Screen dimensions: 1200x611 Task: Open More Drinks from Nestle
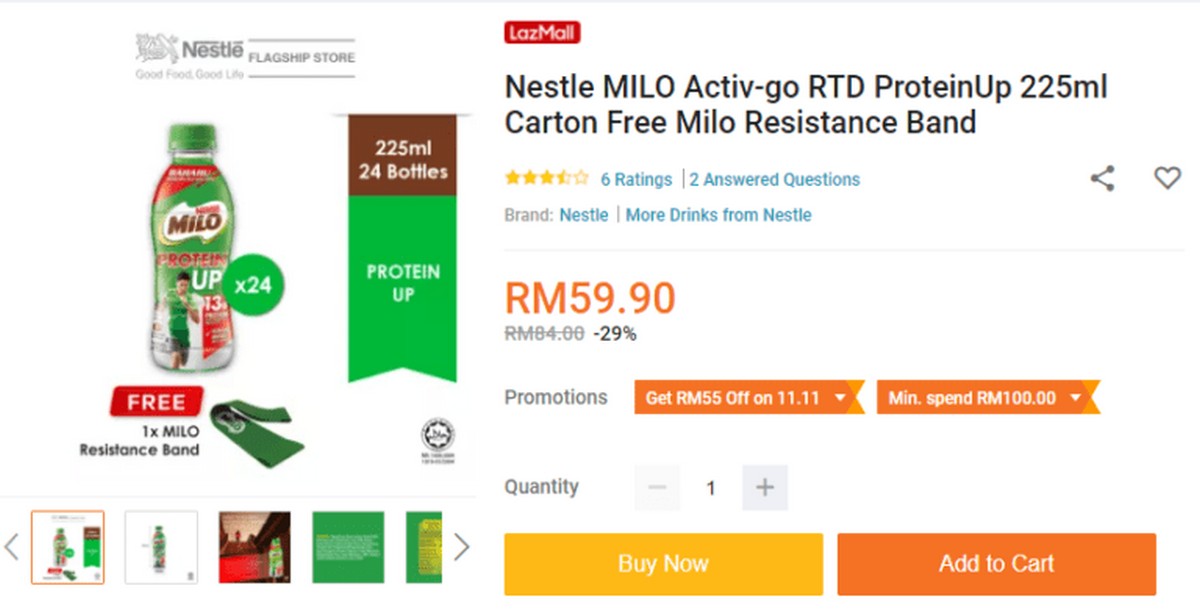pyautogui.click(x=718, y=215)
